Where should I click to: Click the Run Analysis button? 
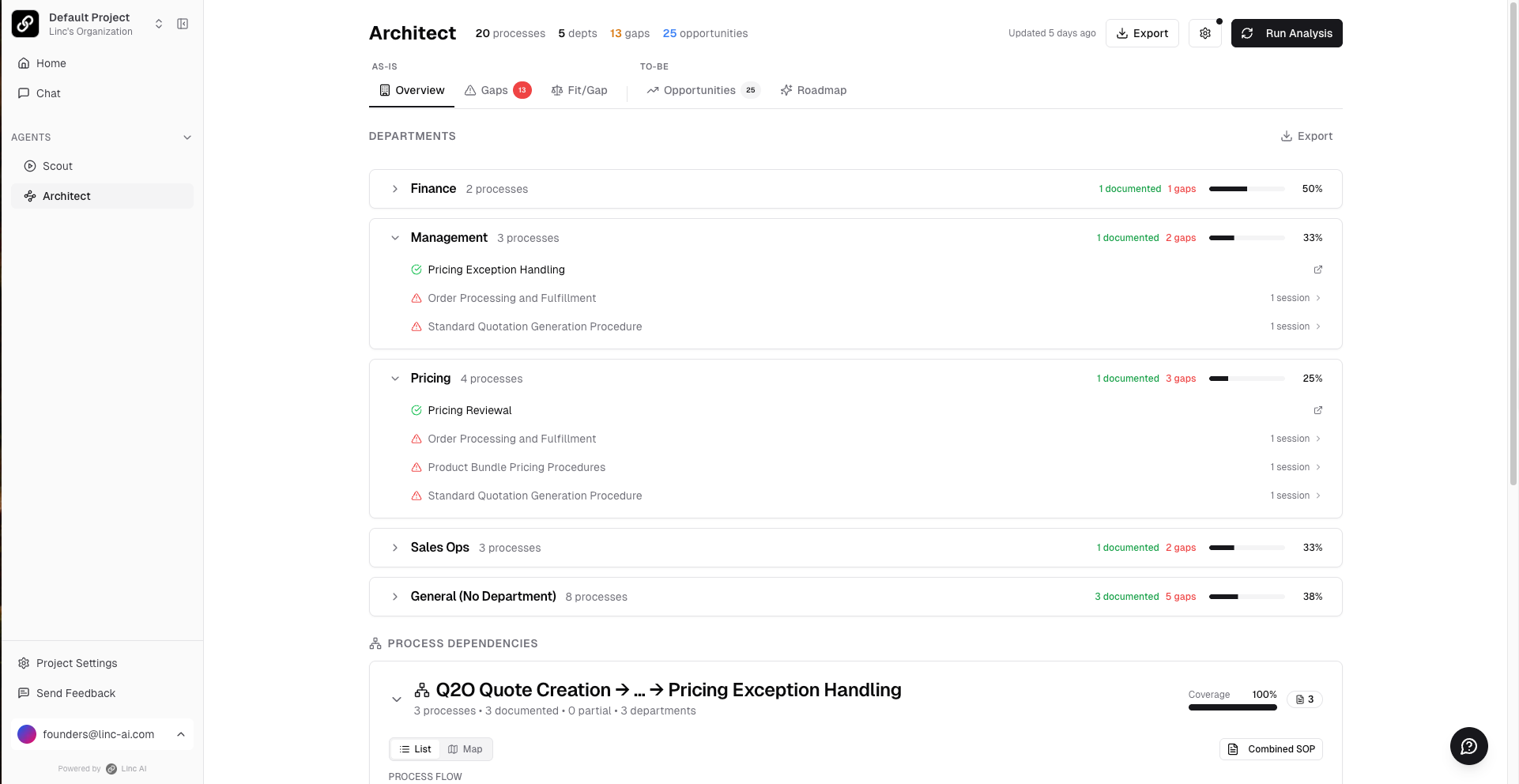pos(1286,33)
